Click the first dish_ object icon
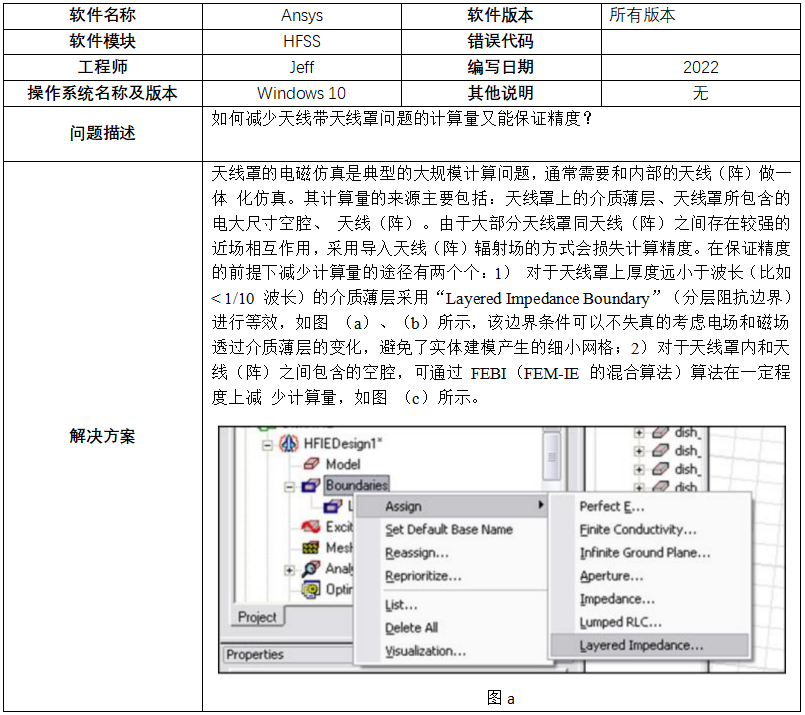 (x=659, y=433)
